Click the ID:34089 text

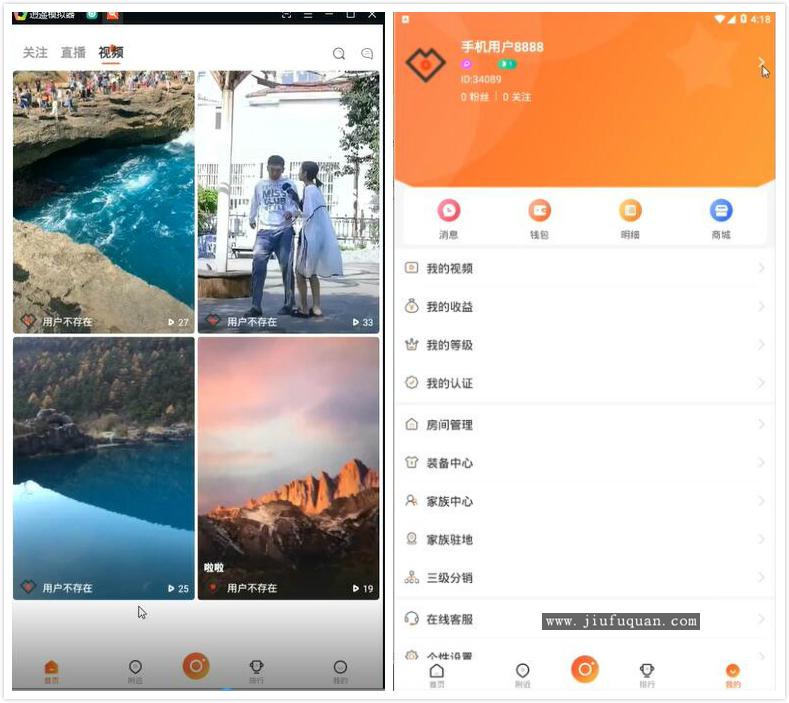481,79
